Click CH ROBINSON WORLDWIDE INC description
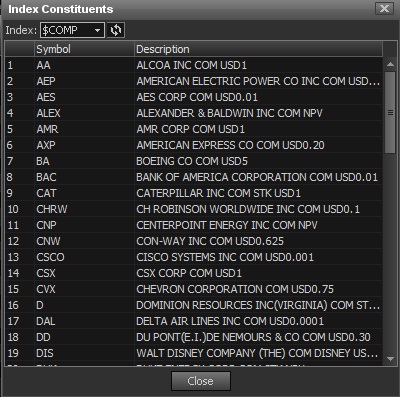Screen dimensions: 400x397 point(248,209)
